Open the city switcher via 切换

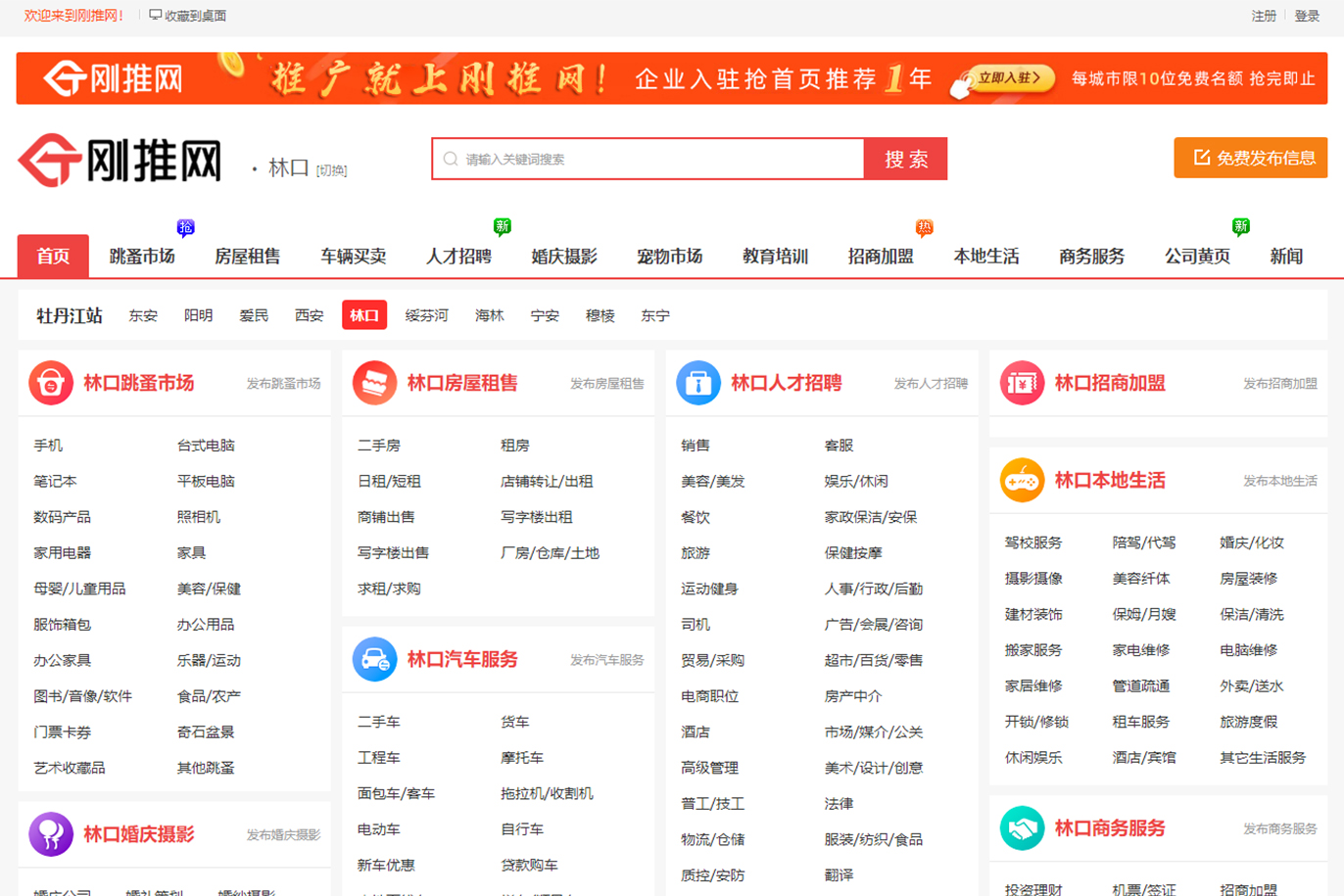(332, 168)
